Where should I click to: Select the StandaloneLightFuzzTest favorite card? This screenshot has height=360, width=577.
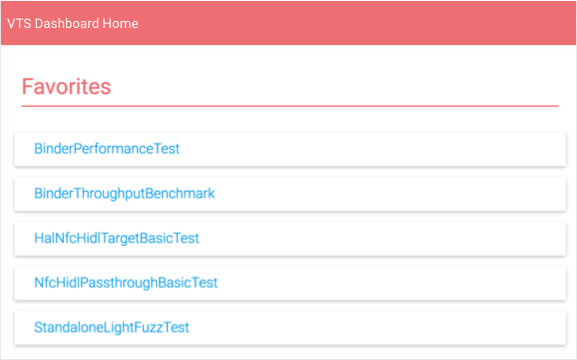290,328
